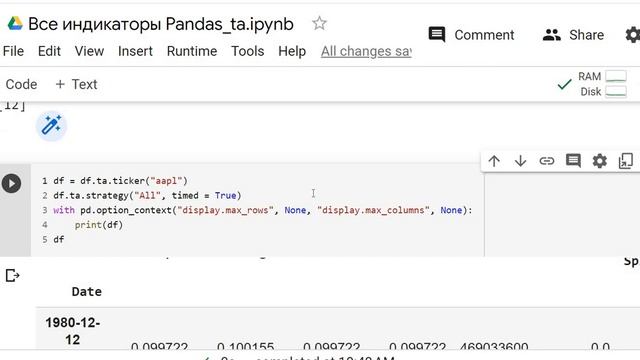Open the File menu
The image size is (640, 360).
tap(13, 51)
